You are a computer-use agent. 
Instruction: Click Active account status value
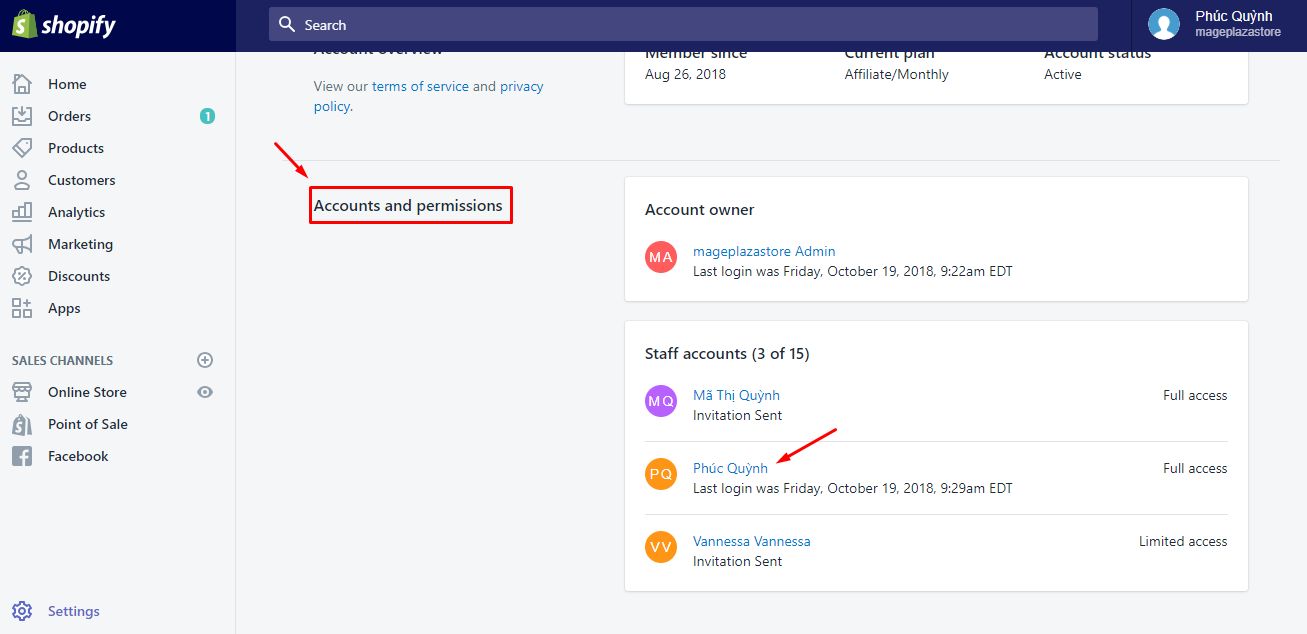(1063, 74)
